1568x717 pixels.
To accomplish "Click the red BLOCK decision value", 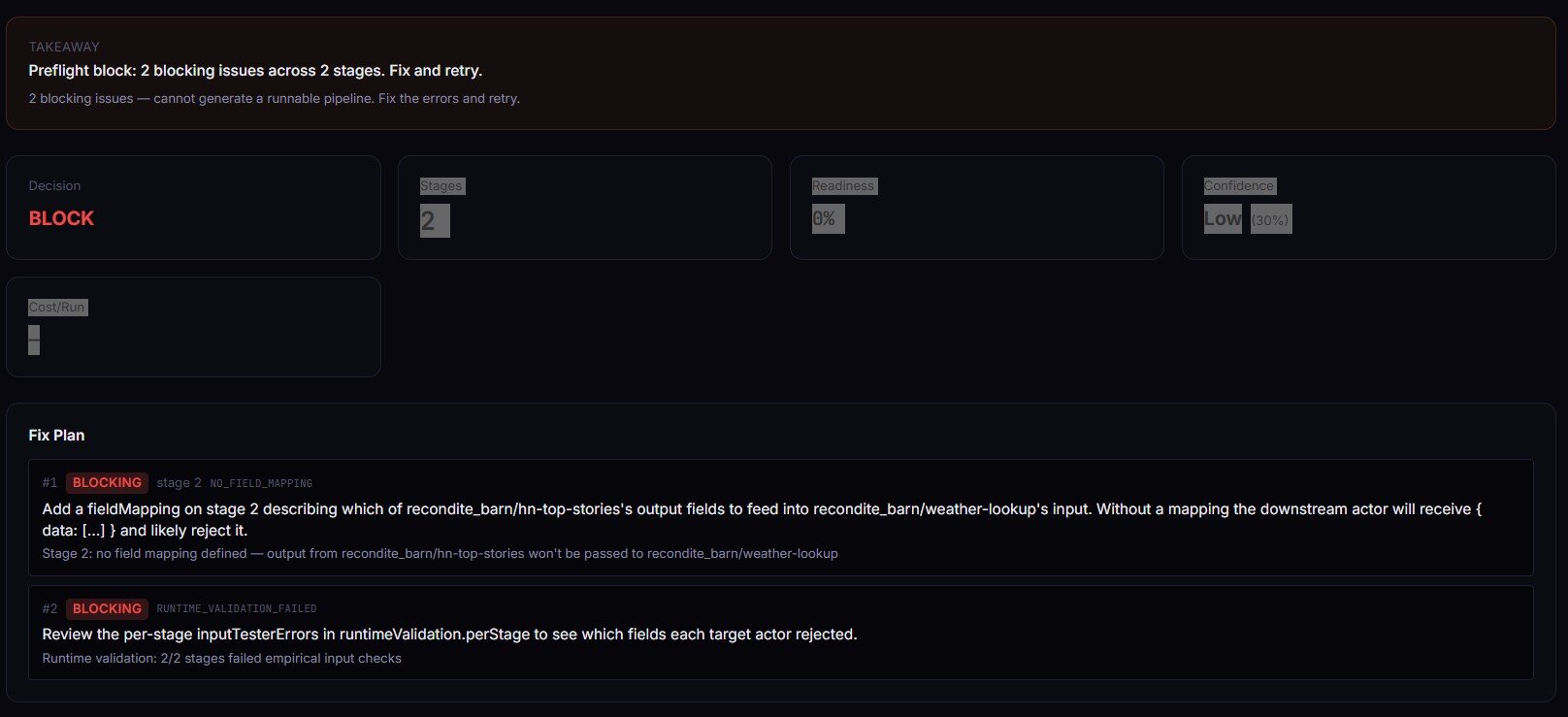I will (61, 218).
